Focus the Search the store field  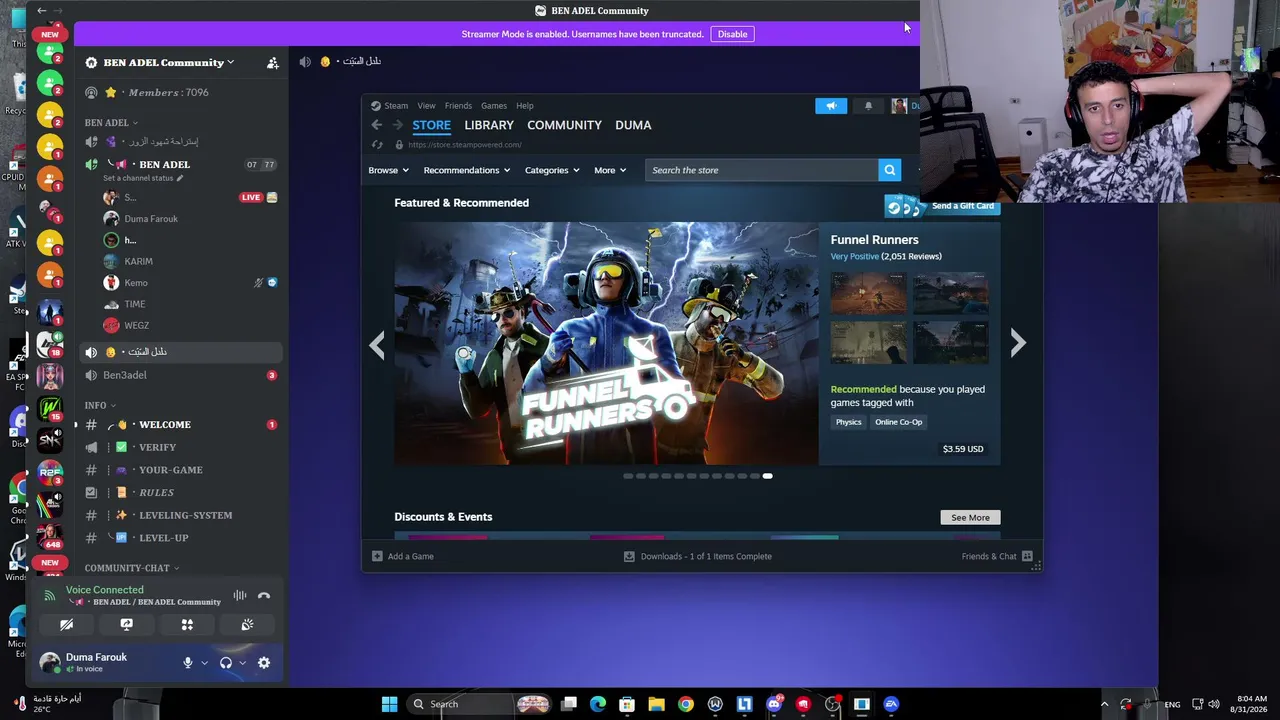point(761,170)
